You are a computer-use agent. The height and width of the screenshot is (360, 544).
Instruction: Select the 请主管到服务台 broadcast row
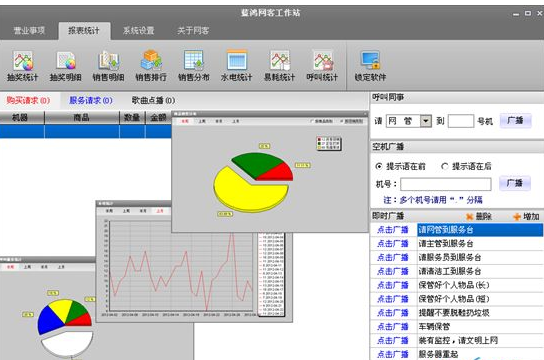pos(480,244)
